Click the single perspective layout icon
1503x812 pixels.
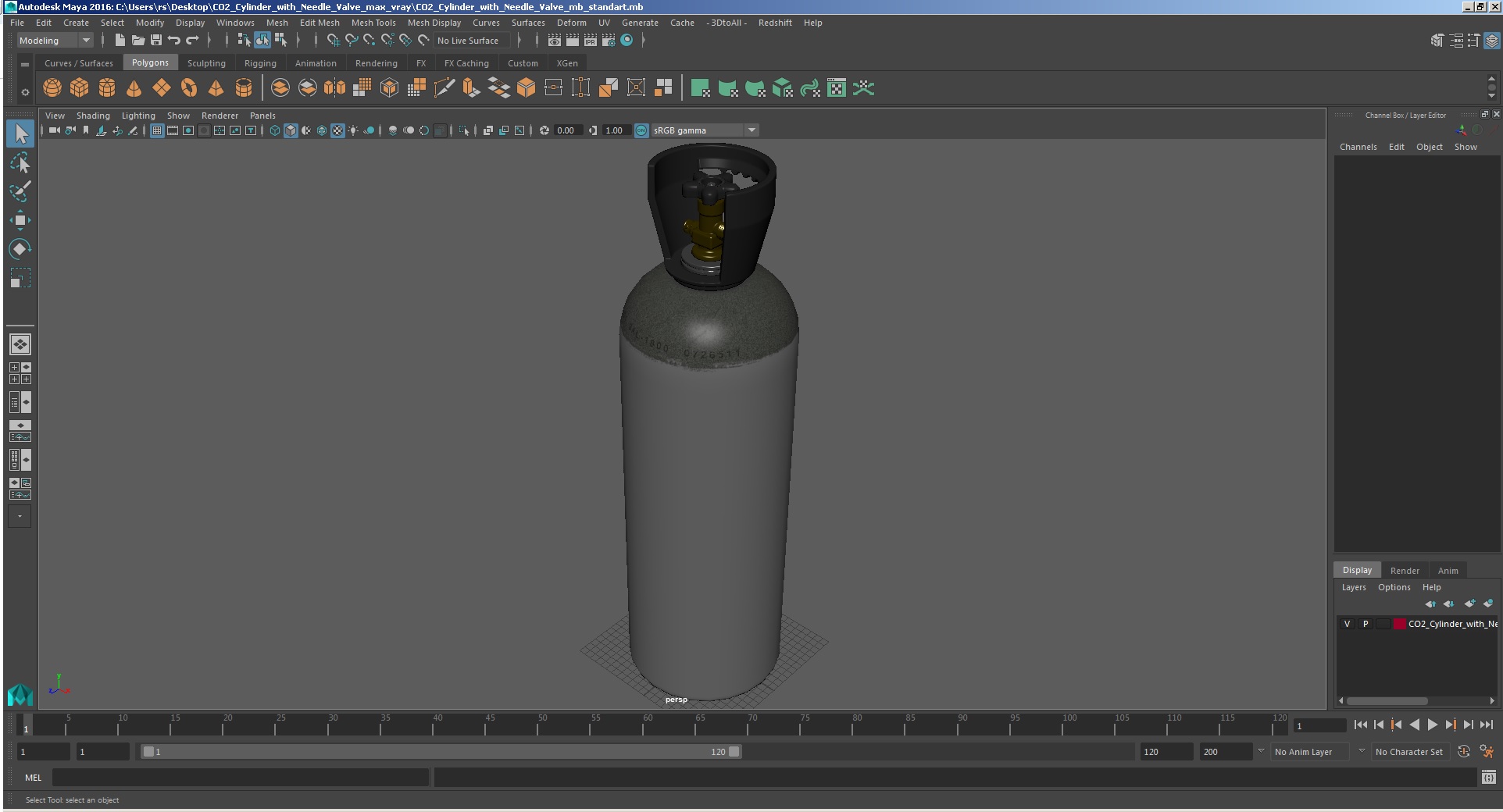(x=20, y=344)
